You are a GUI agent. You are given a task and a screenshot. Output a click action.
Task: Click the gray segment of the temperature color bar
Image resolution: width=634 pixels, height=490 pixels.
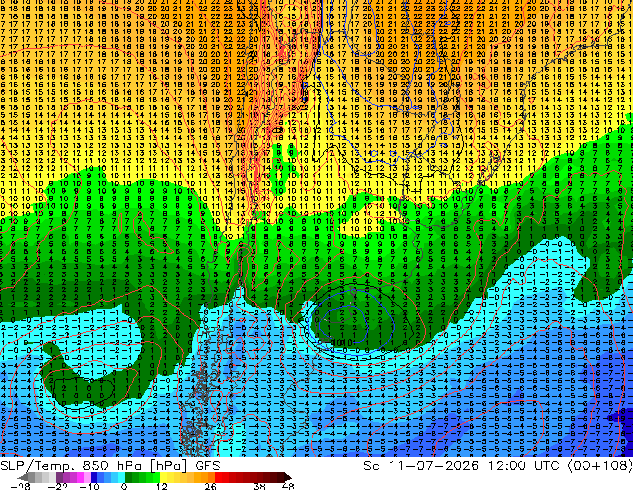pyautogui.click(x=42, y=477)
